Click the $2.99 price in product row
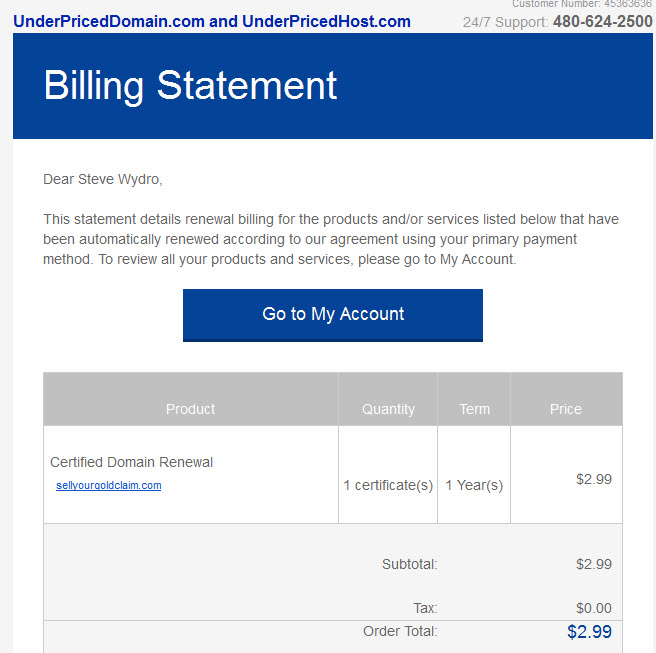The height and width of the screenshot is (653, 656). (593, 479)
